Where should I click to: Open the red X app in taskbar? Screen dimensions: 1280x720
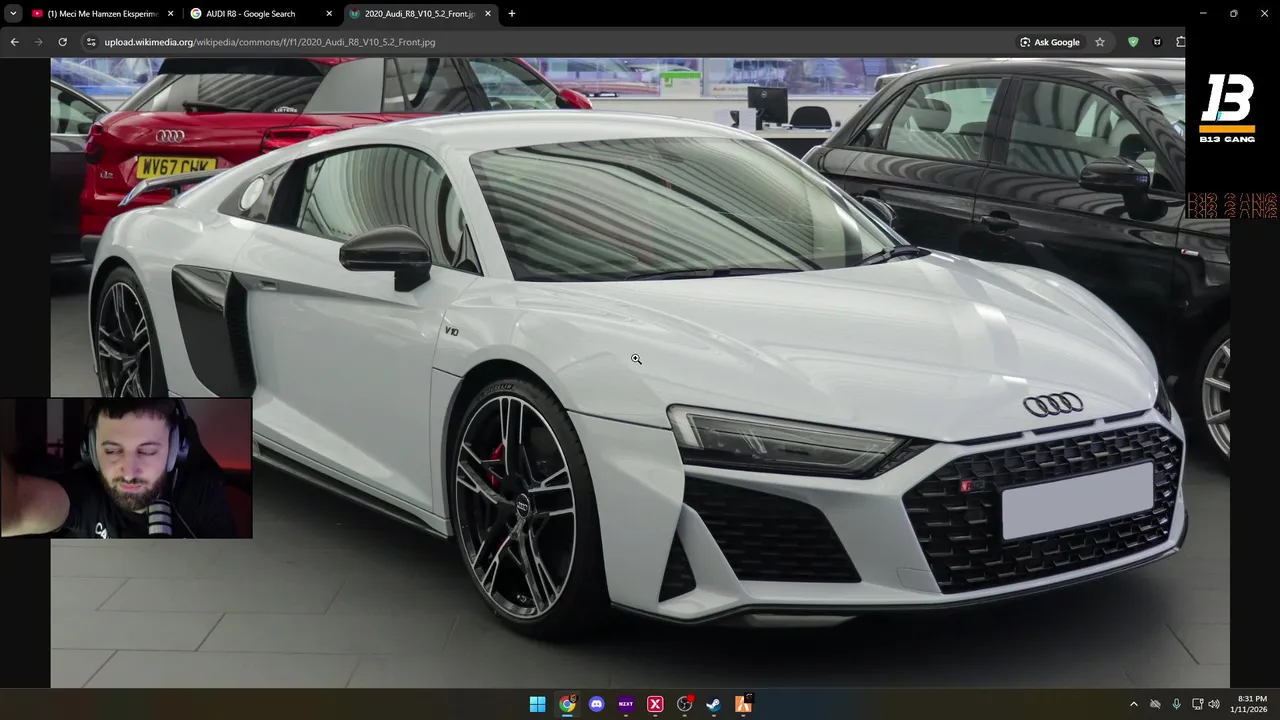coord(655,704)
